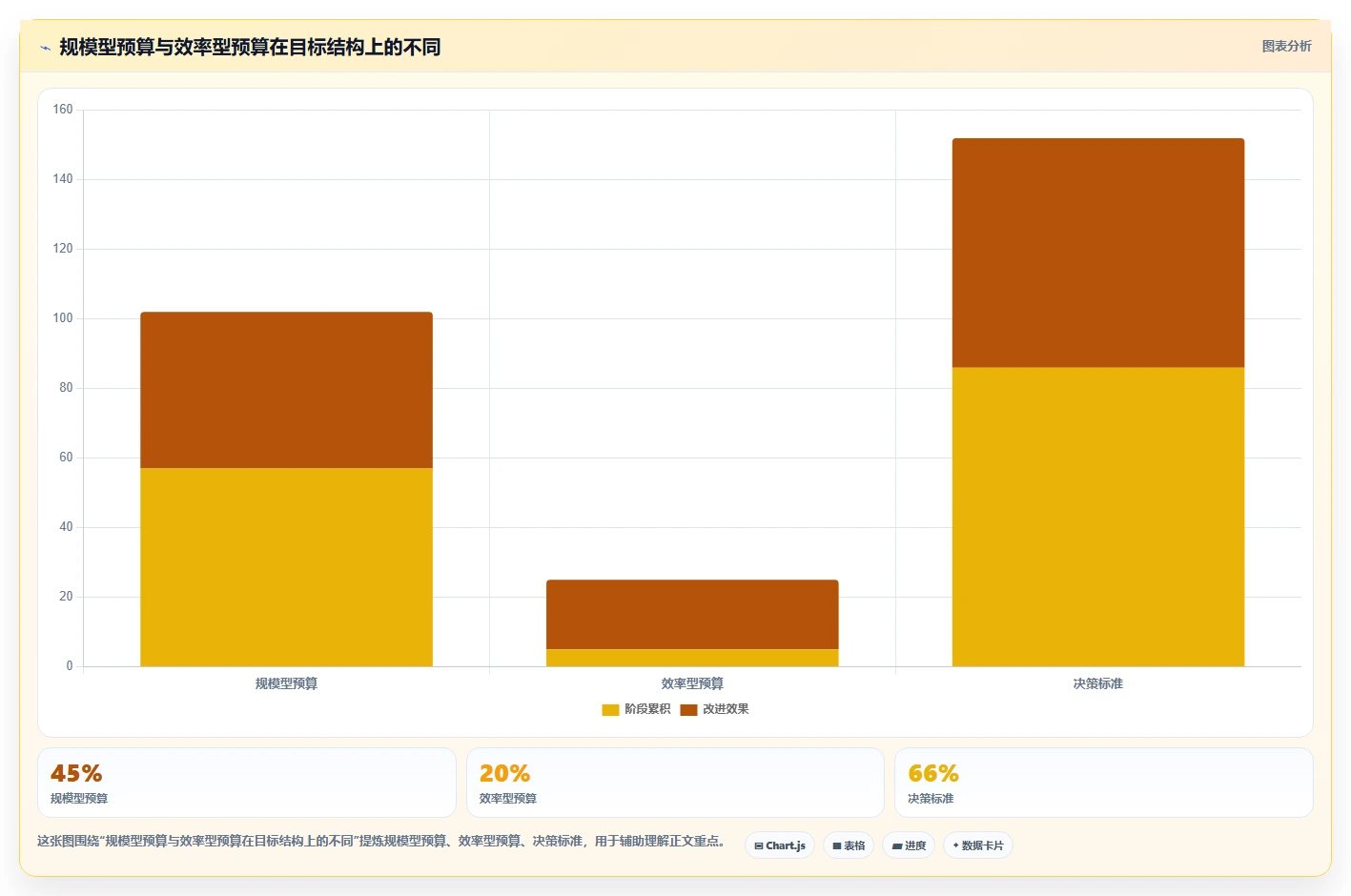Click the 数据卡片 tag
Viewport: 1351px width, 896px height.
point(978,845)
